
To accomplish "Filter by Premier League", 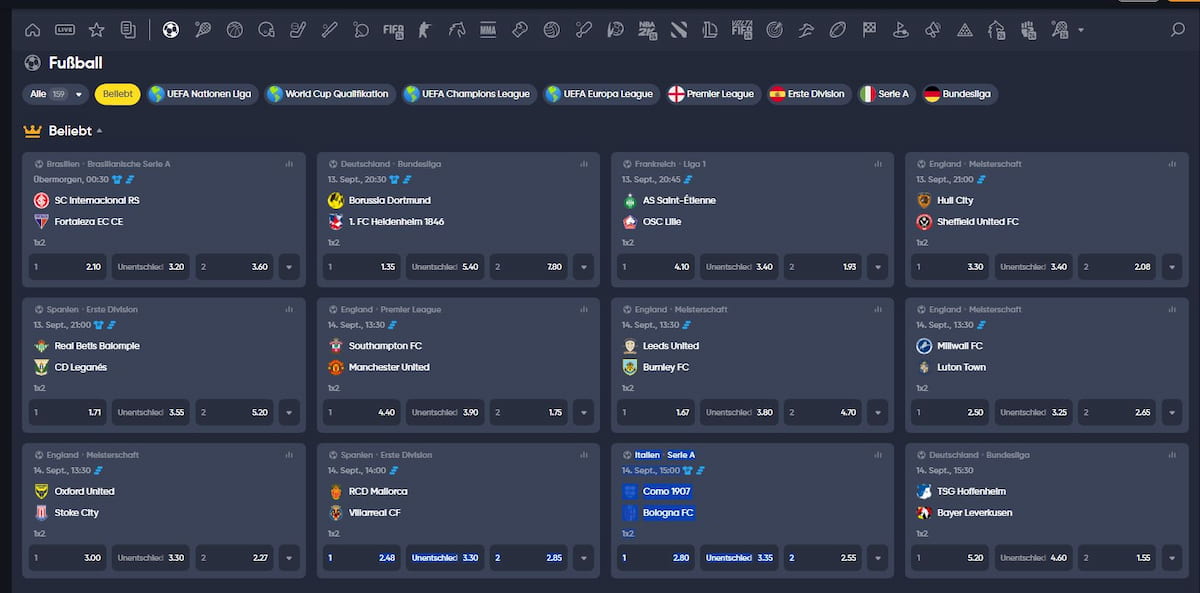I will 712,94.
